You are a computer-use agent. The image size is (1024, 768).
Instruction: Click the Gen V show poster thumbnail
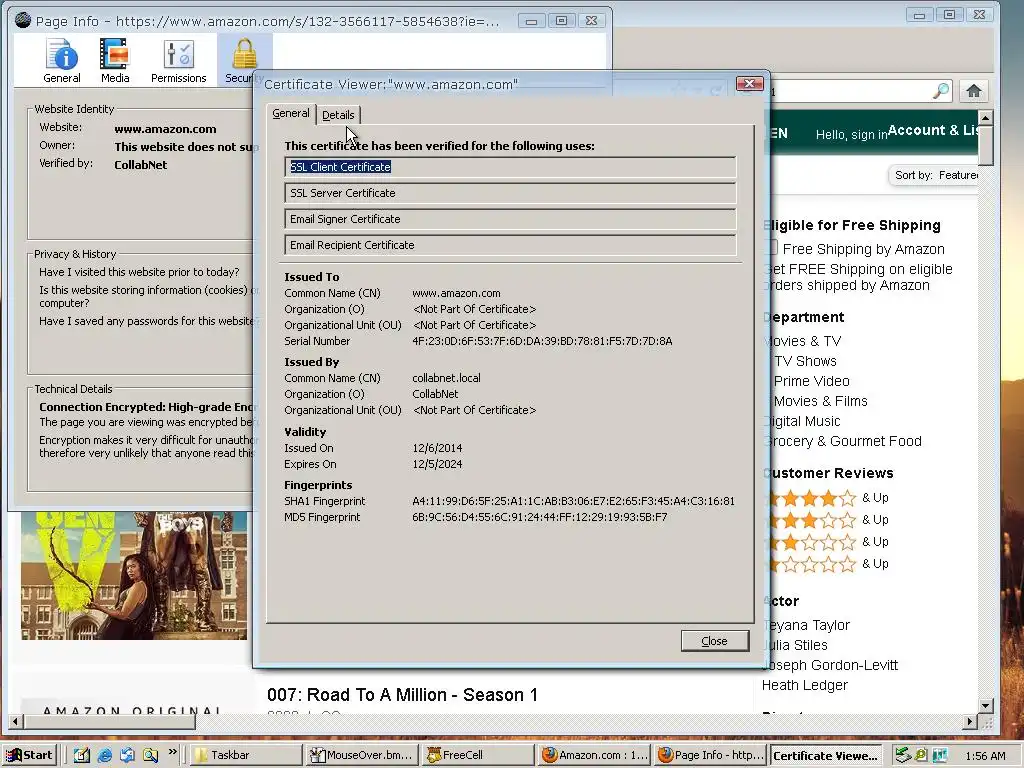(x=134, y=575)
